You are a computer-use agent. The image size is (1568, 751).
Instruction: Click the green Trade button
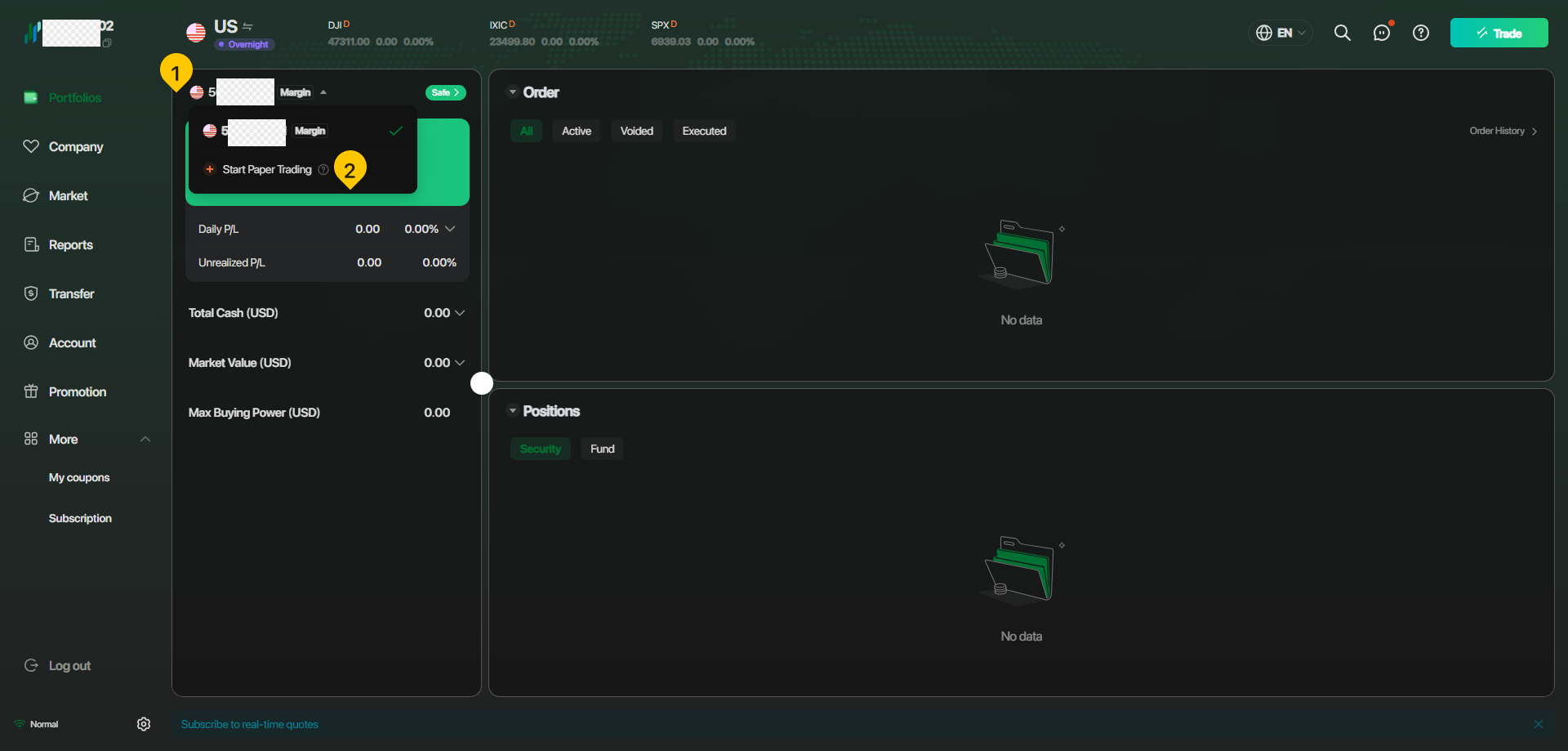(x=1499, y=33)
